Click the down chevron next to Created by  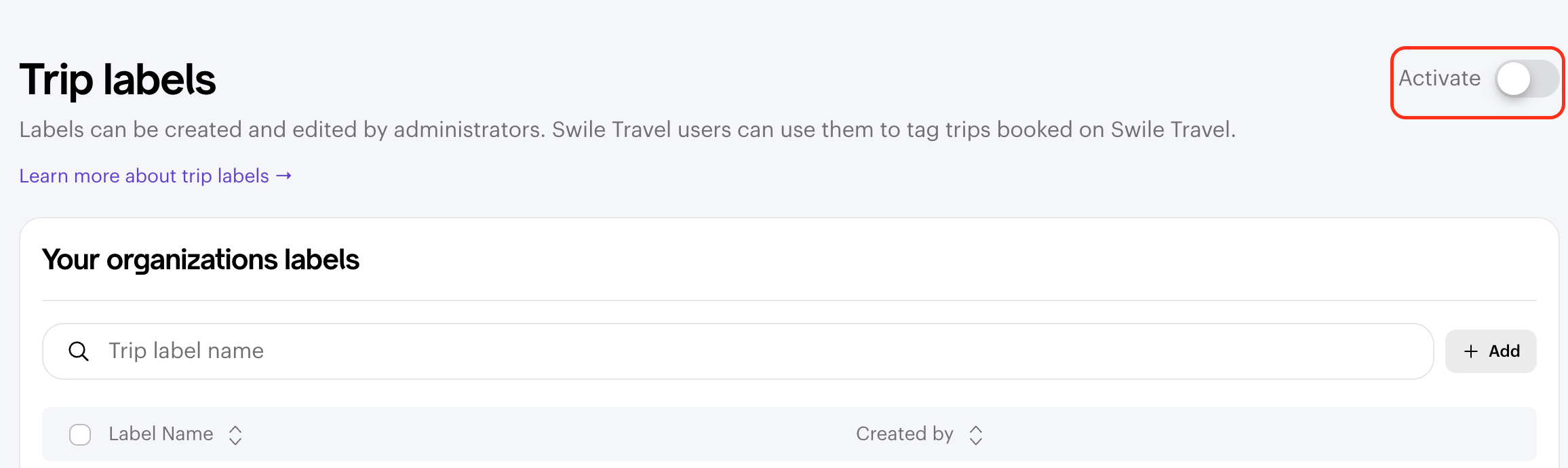pyautogui.click(x=976, y=441)
